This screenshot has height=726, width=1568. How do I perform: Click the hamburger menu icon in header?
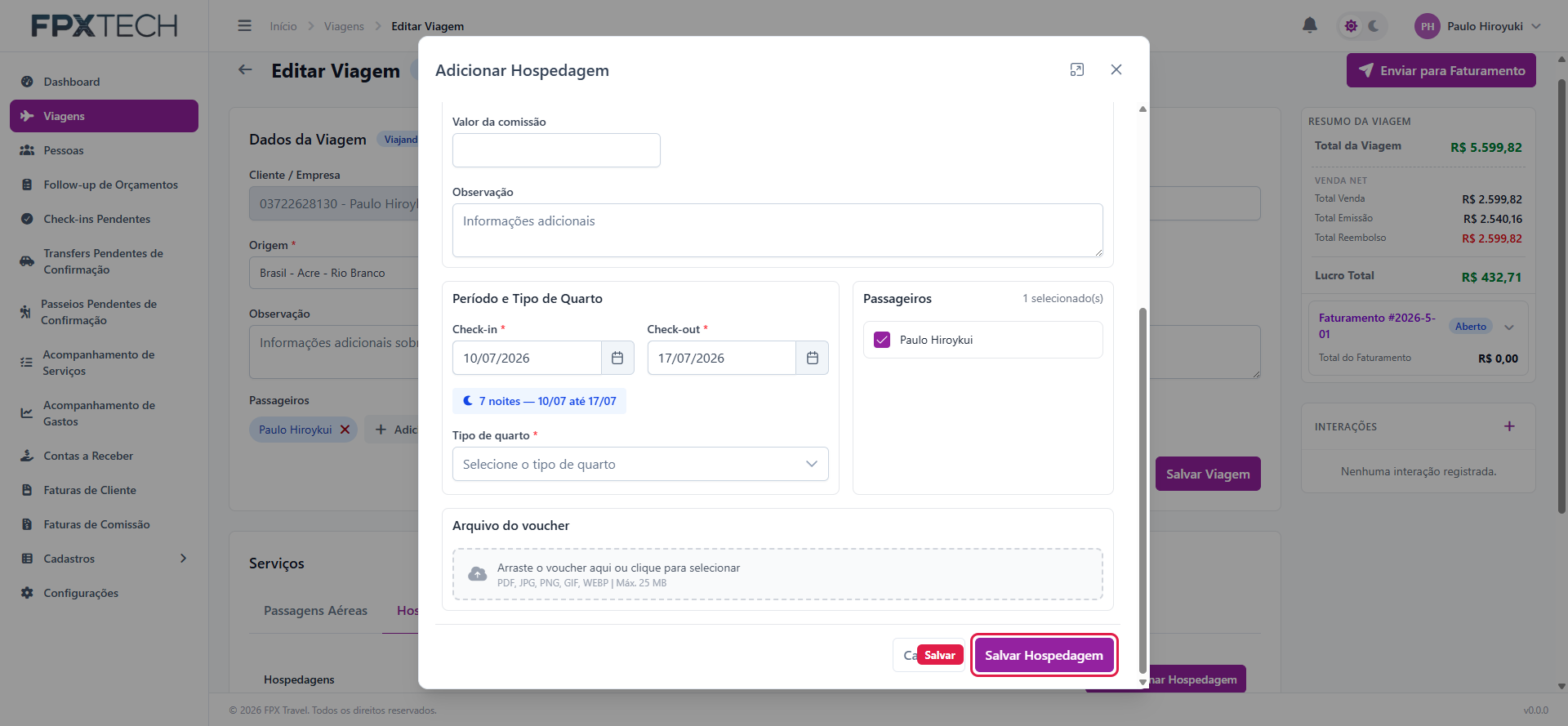244,26
